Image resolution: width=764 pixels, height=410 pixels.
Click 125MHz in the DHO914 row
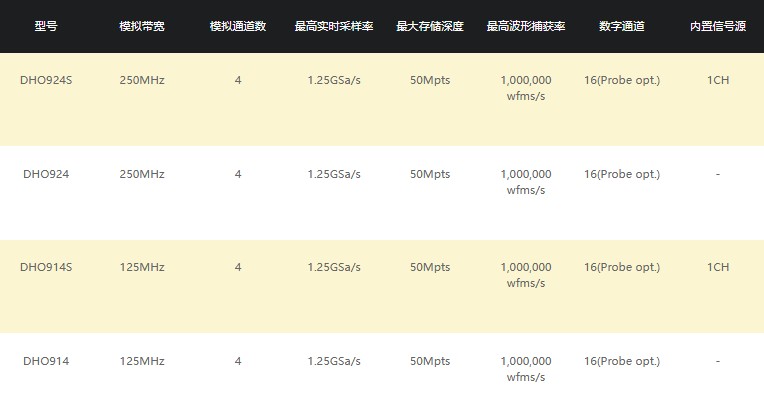click(142, 361)
